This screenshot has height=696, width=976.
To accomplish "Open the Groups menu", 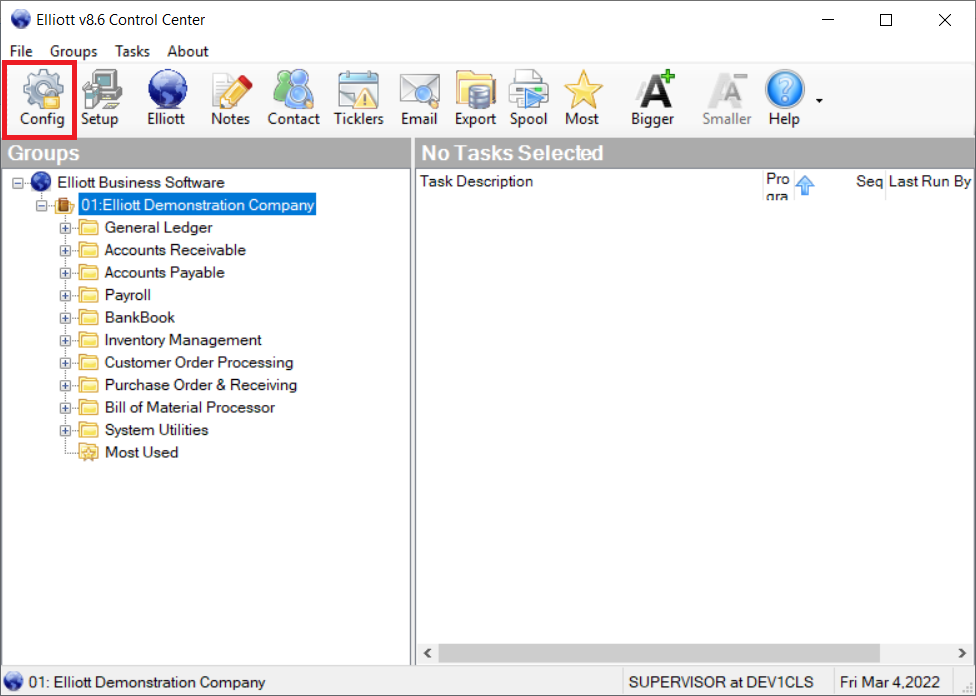I will [x=73, y=51].
